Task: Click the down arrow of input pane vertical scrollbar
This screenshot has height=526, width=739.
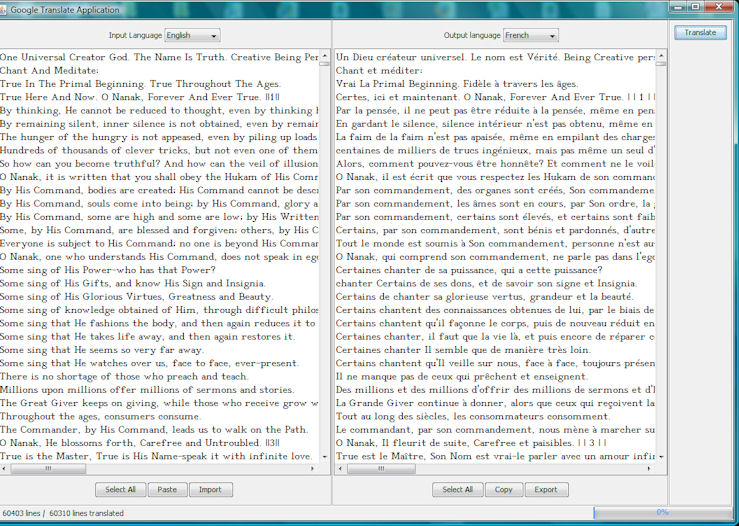Action: click(x=324, y=456)
